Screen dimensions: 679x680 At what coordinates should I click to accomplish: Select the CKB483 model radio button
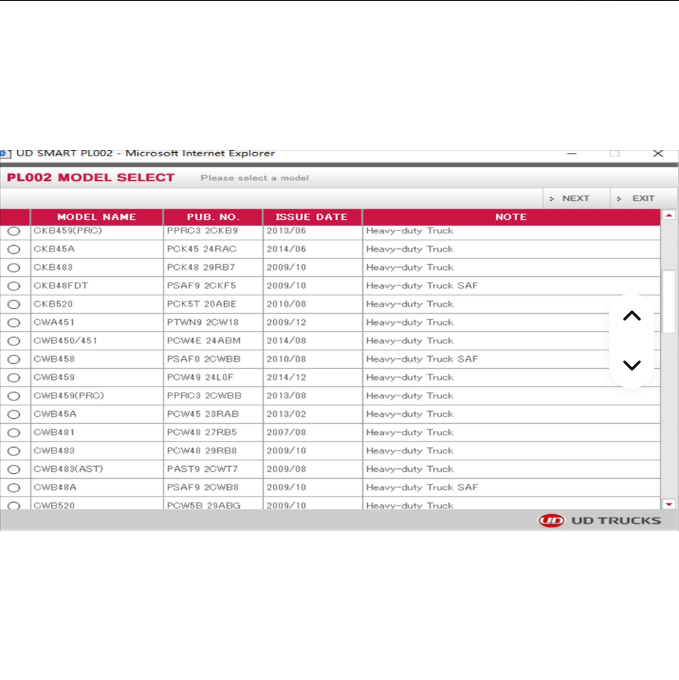click(14, 268)
